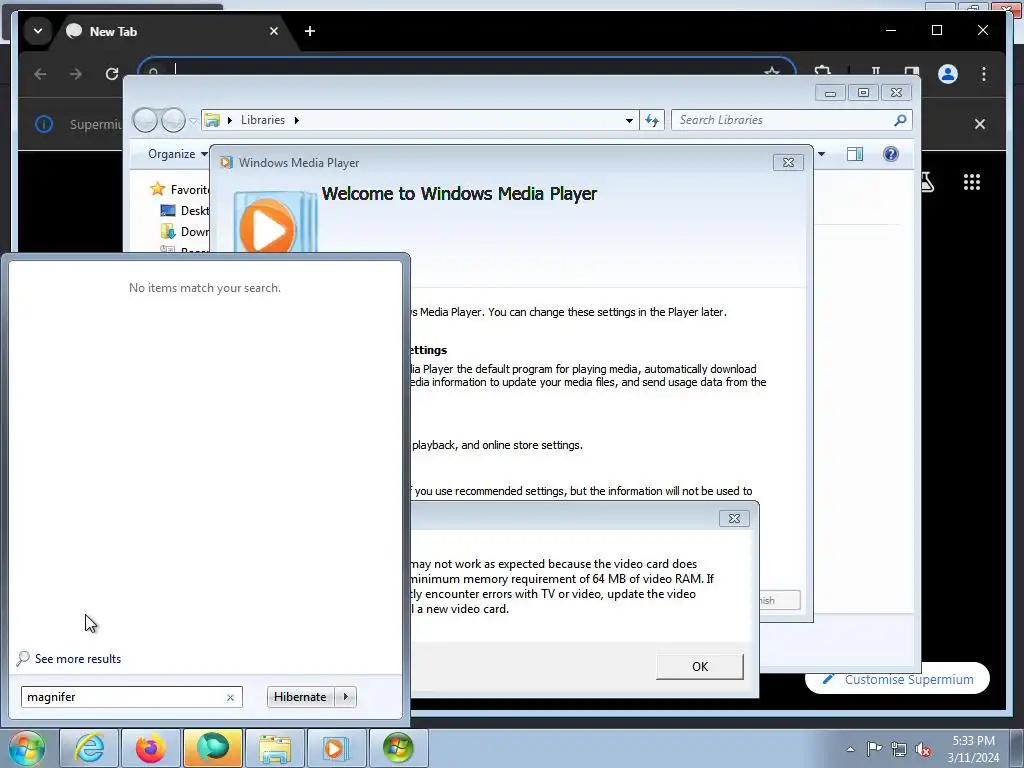Screen dimensions: 1024x768
Task: Maximize the Libraries Explorer window
Action: pyautogui.click(x=863, y=93)
